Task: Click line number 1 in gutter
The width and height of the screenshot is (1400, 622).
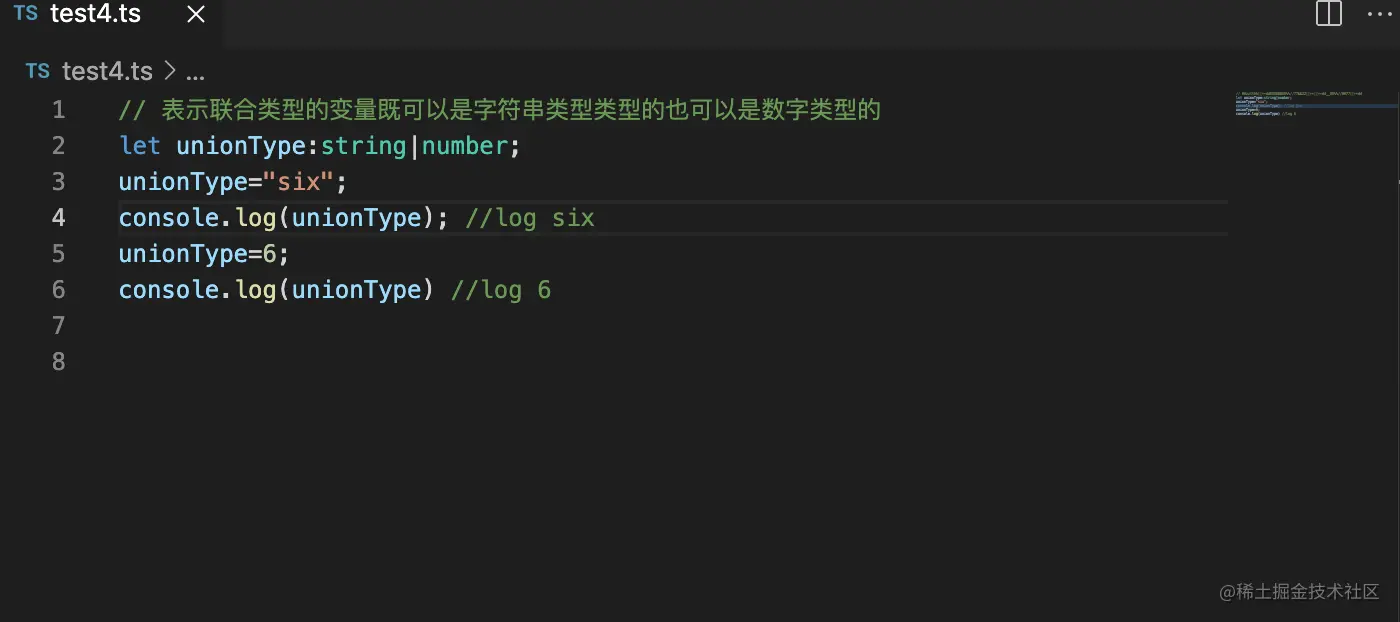Action: coord(59,110)
